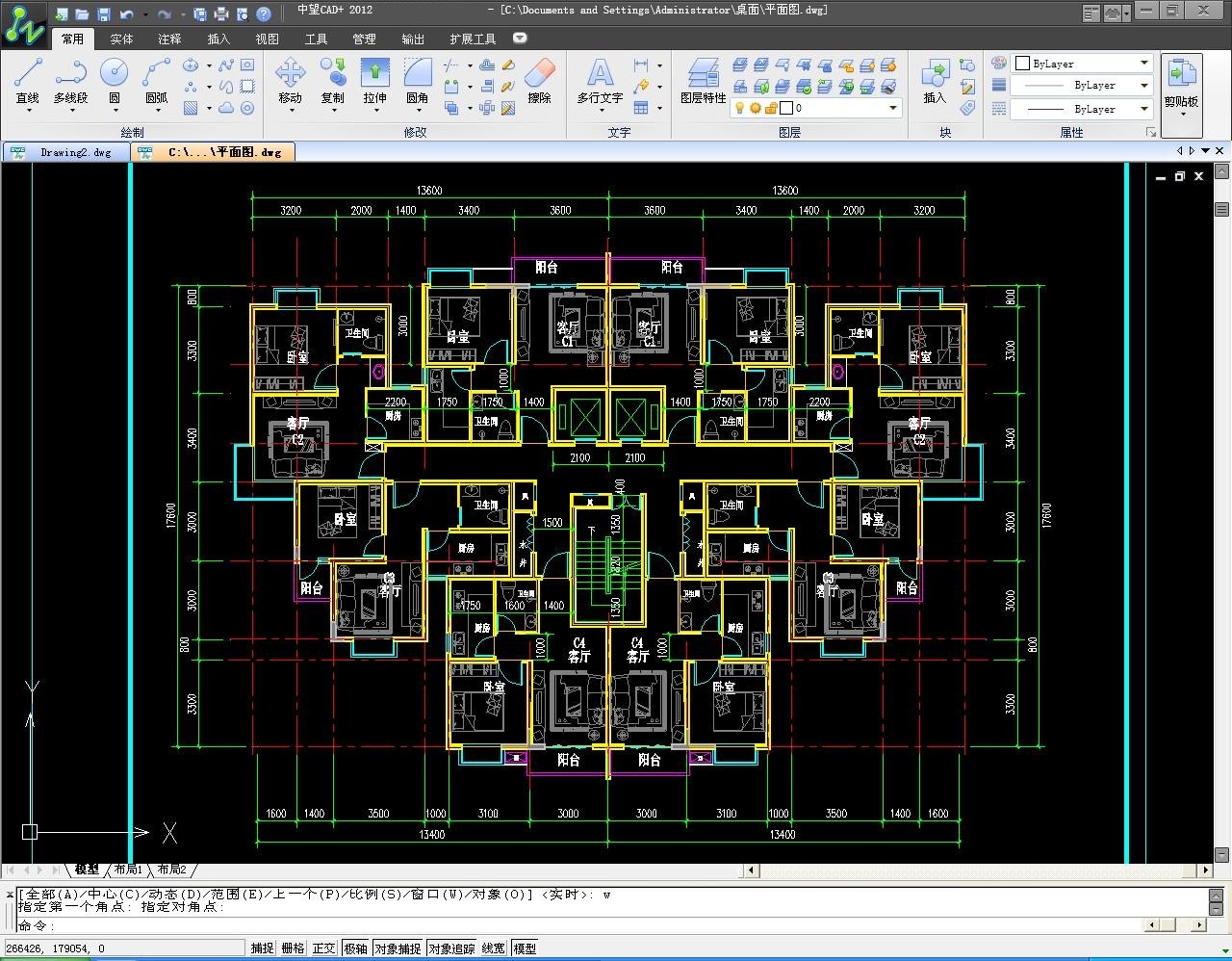Toggle 栅格 grid display in status bar
This screenshot has width=1232, height=961.
pyautogui.click(x=293, y=948)
